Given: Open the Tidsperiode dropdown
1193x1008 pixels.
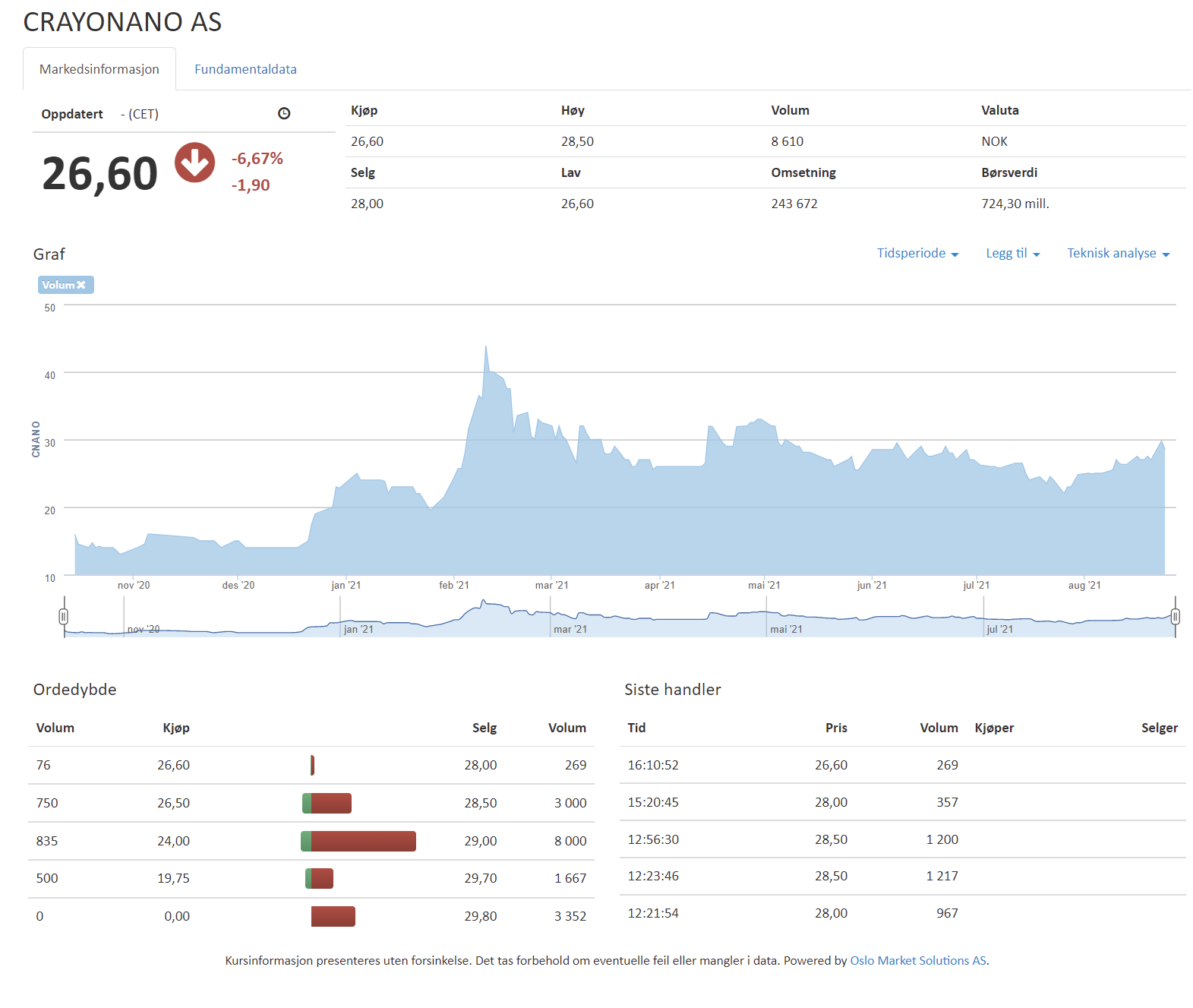Looking at the screenshot, I should pos(917,254).
